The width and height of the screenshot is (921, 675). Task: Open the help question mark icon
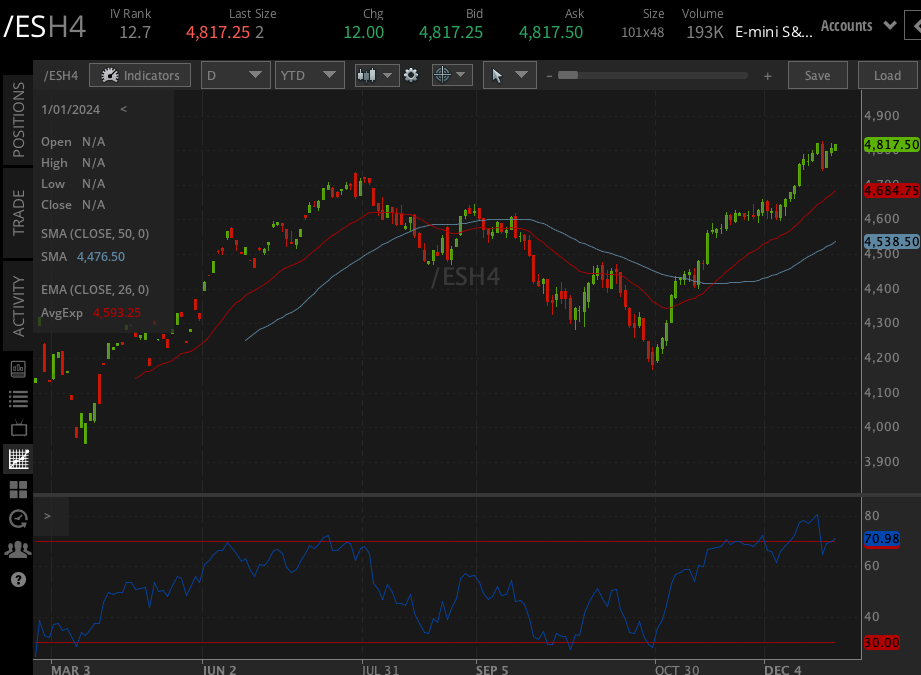(x=18, y=580)
